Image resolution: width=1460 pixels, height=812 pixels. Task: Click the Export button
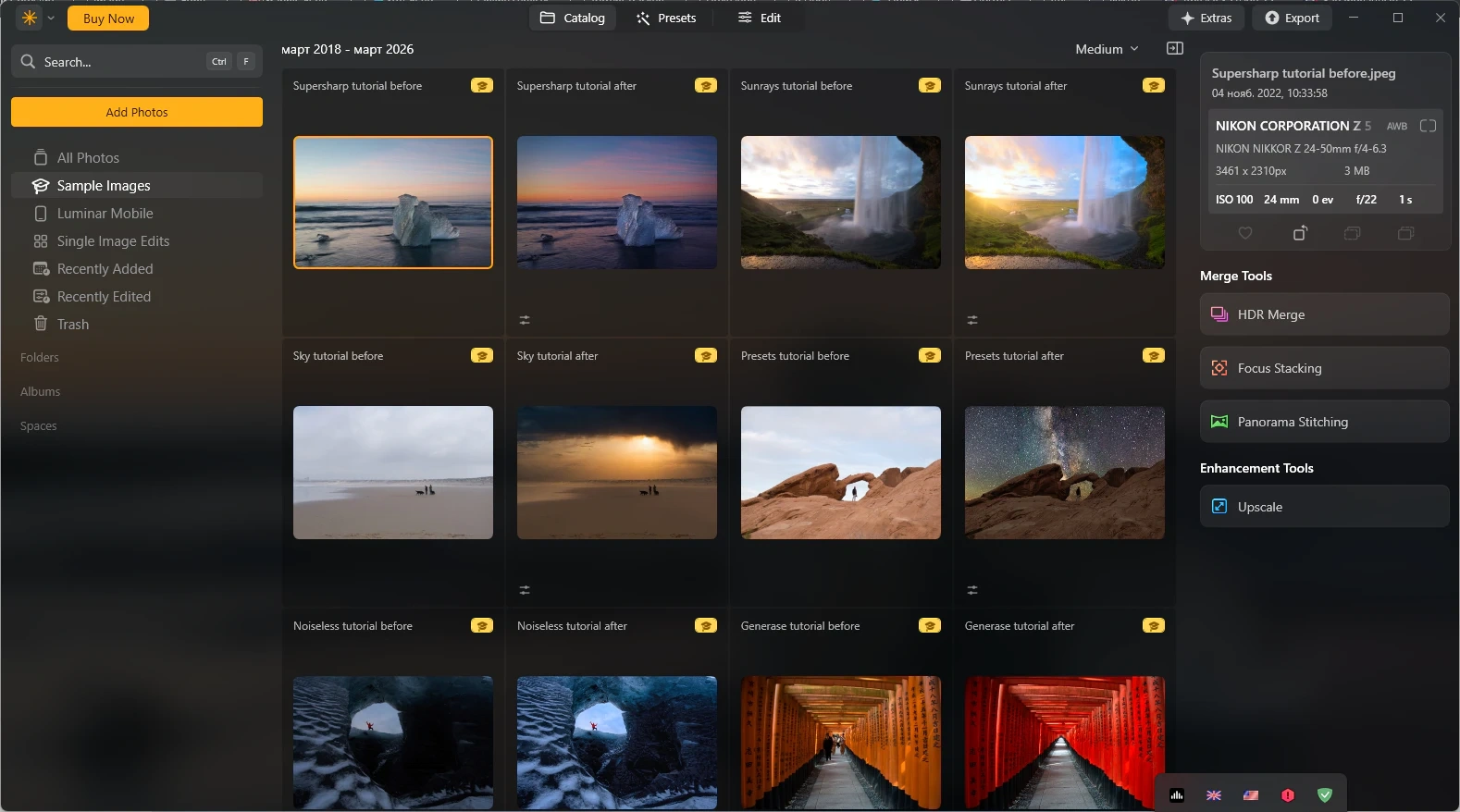1293,18
